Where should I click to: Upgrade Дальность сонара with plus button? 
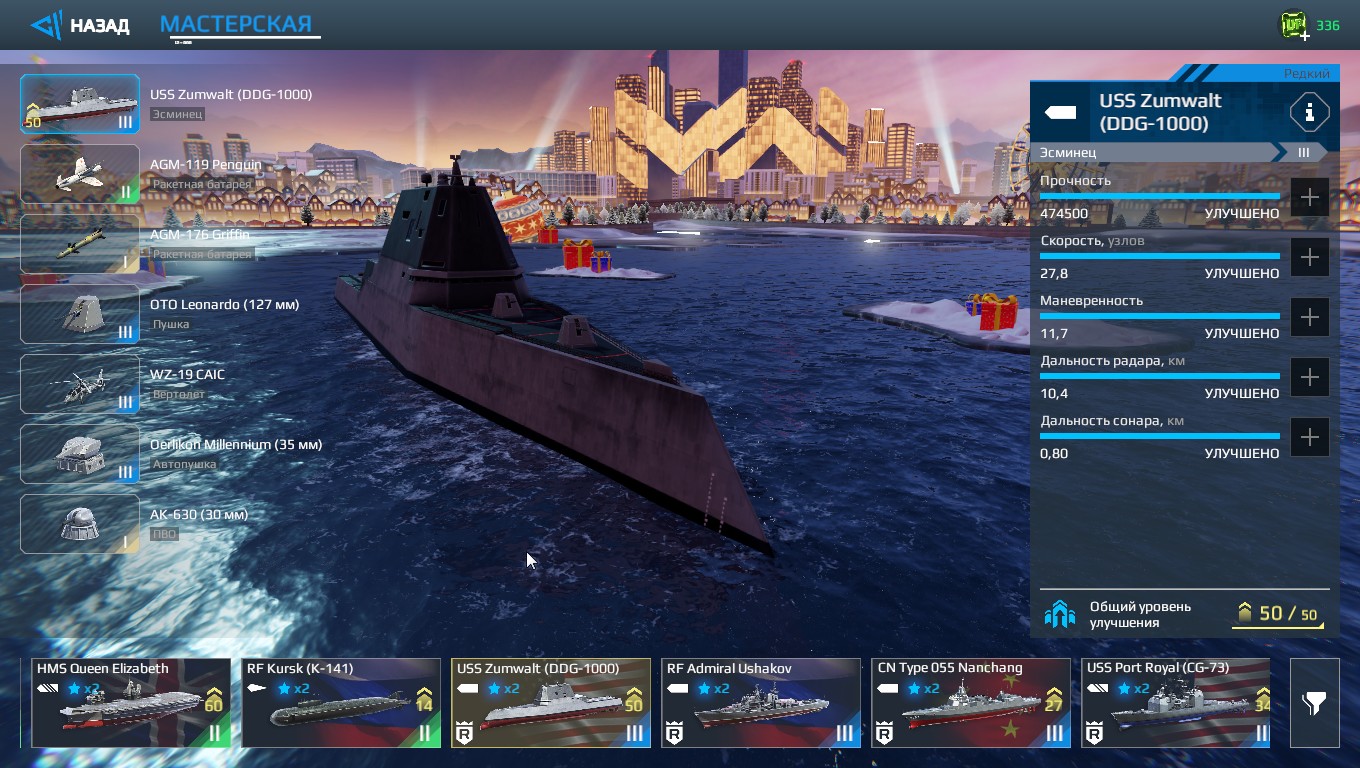pos(1309,437)
